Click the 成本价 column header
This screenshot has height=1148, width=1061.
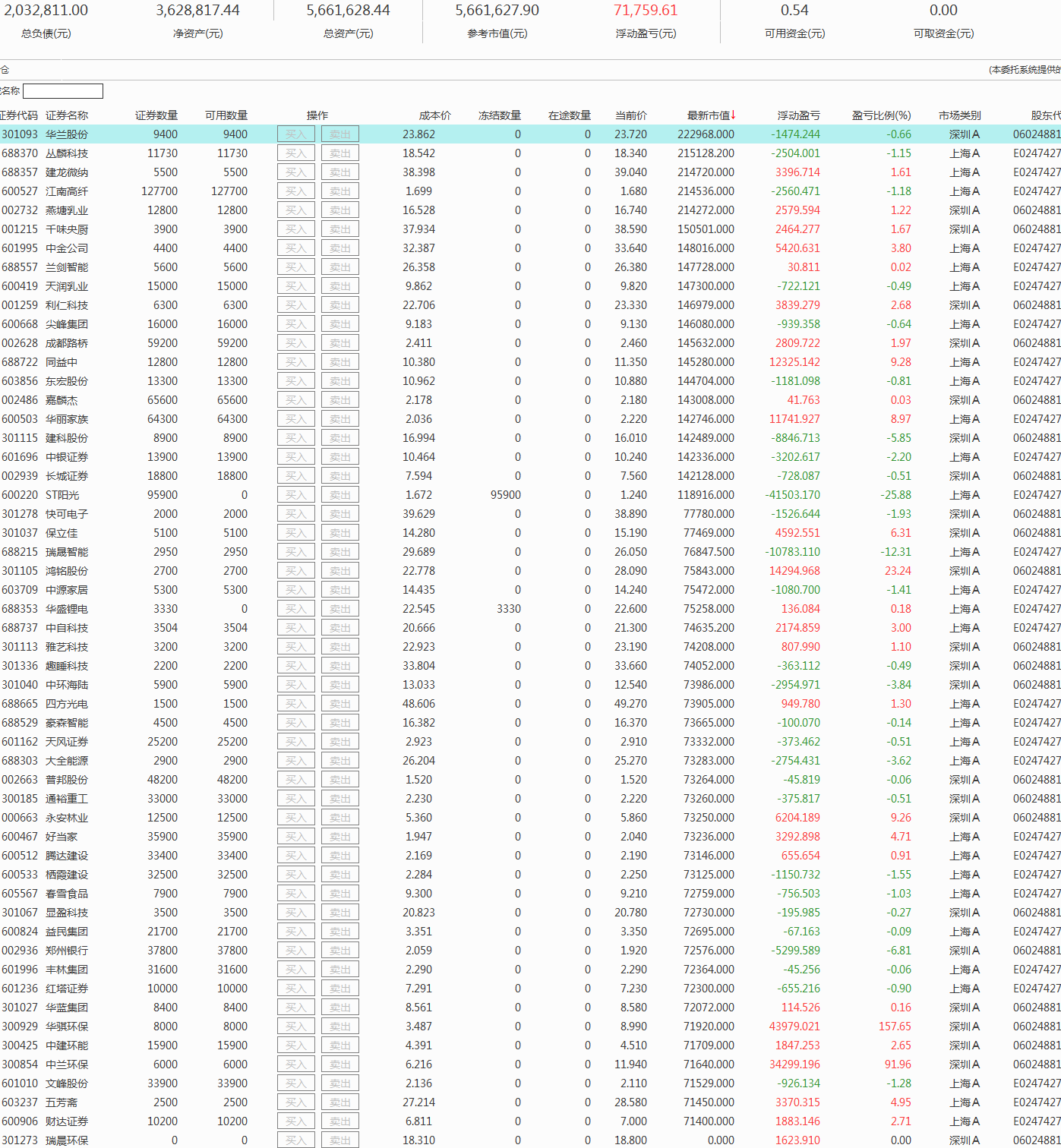[435, 115]
